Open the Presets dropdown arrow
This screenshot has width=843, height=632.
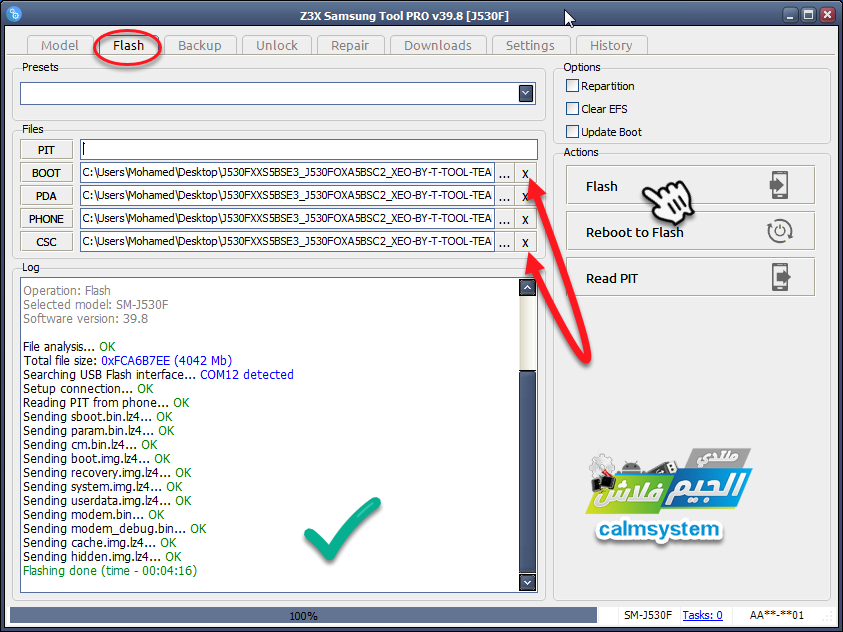tap(526, 93)
